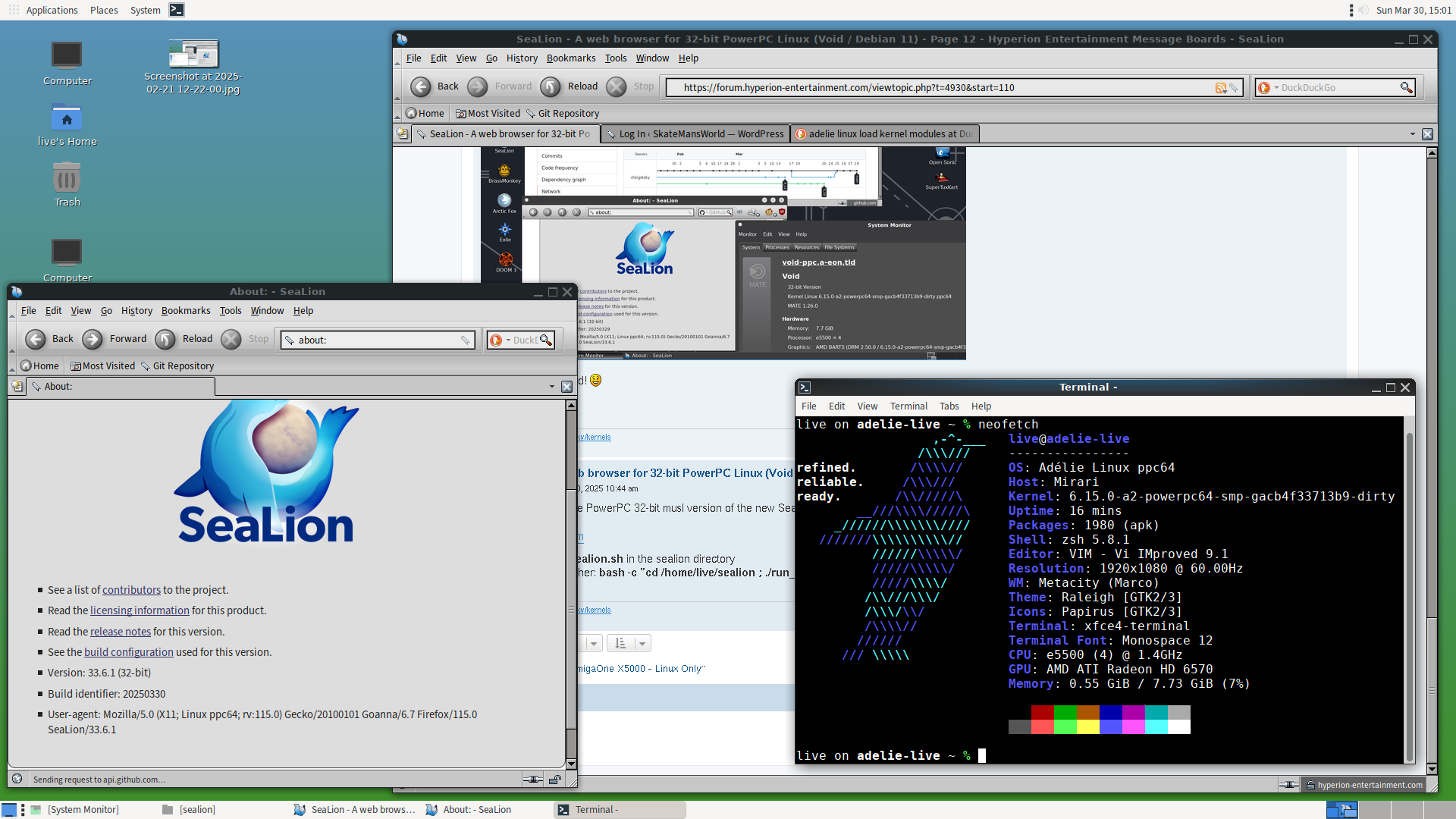Screen dimensions: 1456x819
Task: Expand the search engine dropdown in About window
Action: click(x=508, y=340)
